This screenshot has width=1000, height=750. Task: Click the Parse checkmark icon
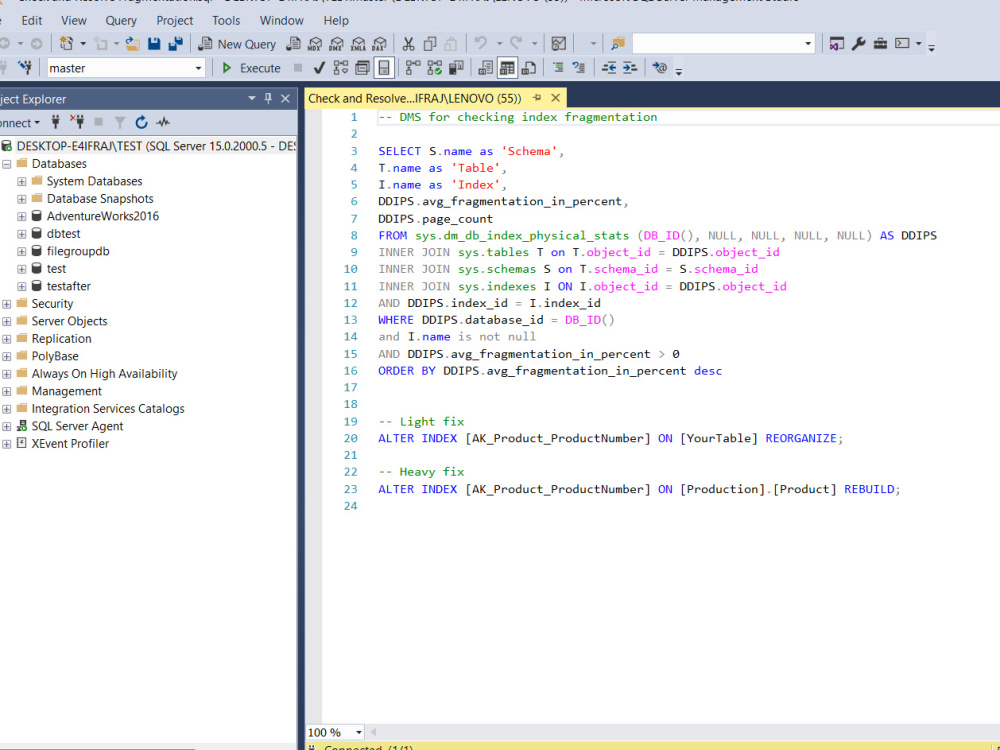tap(320, 68)
